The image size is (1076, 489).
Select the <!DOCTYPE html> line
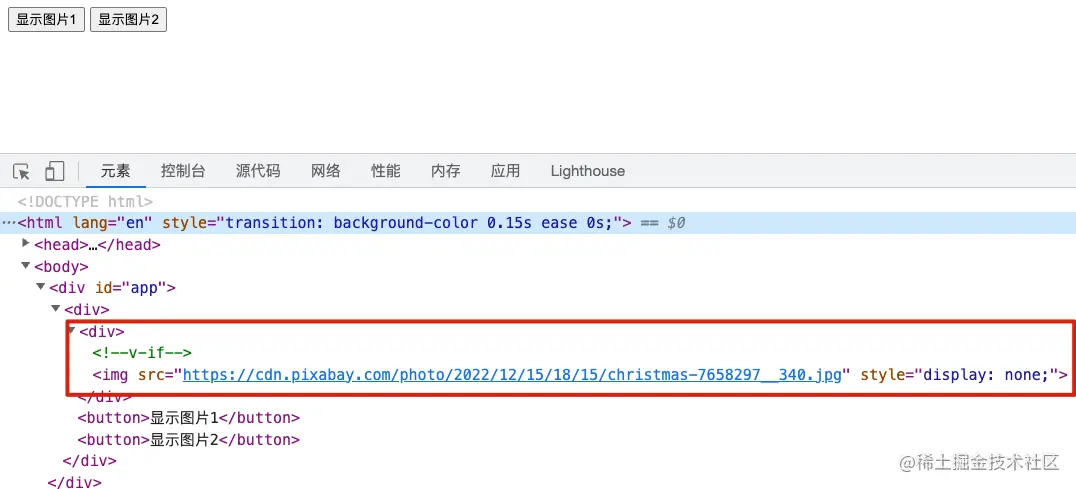click(85, 202)
